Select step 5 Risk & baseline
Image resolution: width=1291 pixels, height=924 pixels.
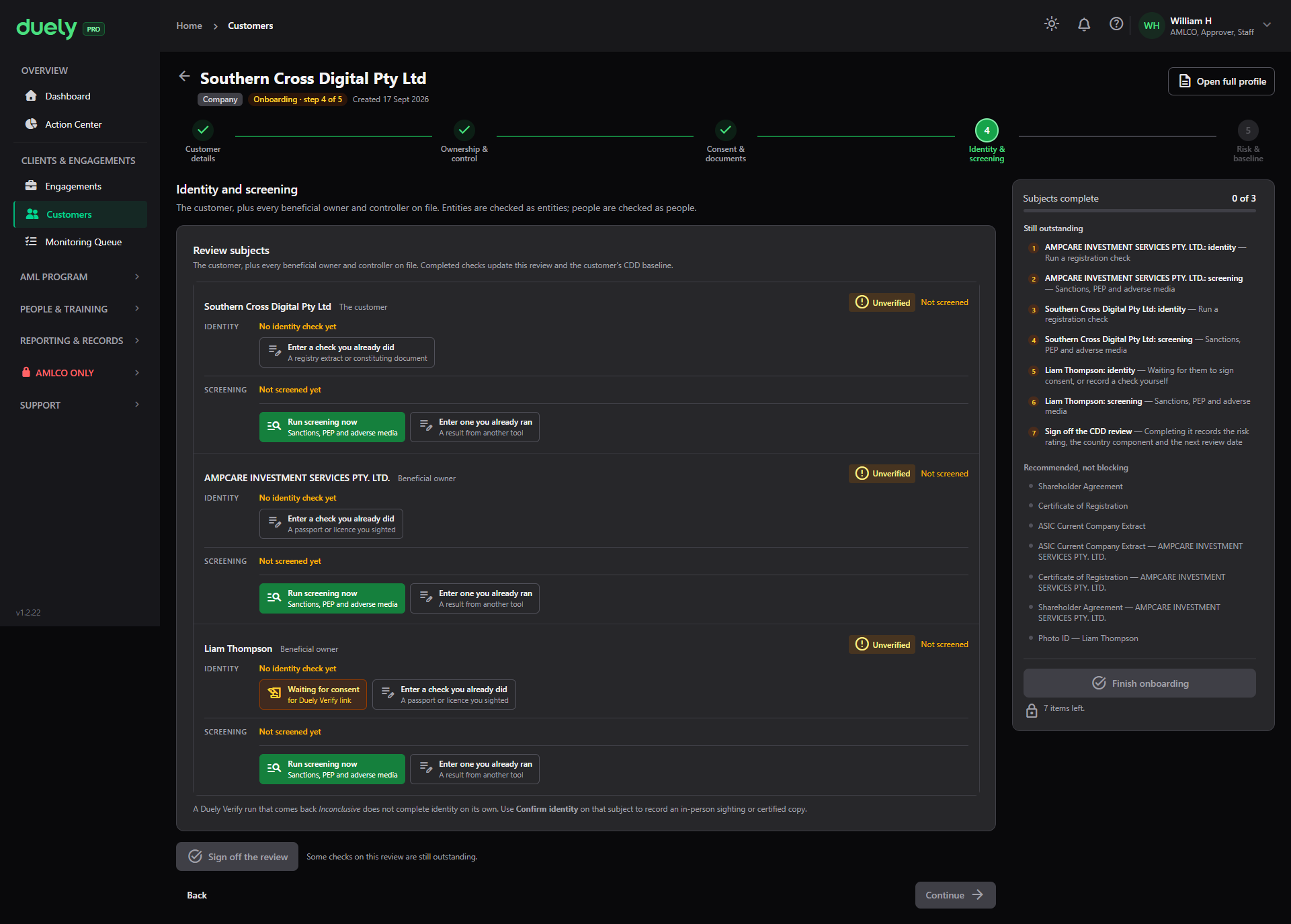coord(1248,130)
